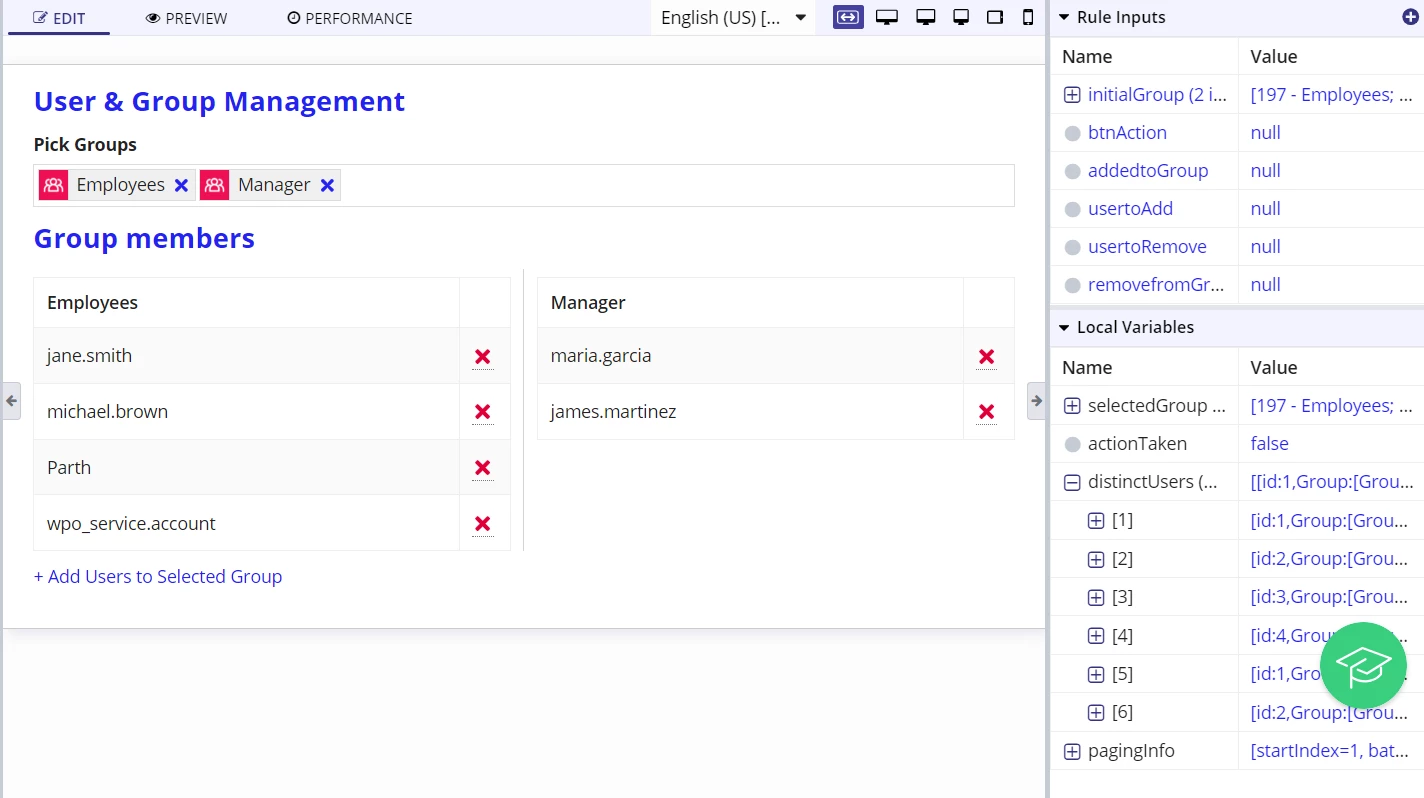Expand distinctUsers item [5]
1424x798 pixels.
point(1096,674)
